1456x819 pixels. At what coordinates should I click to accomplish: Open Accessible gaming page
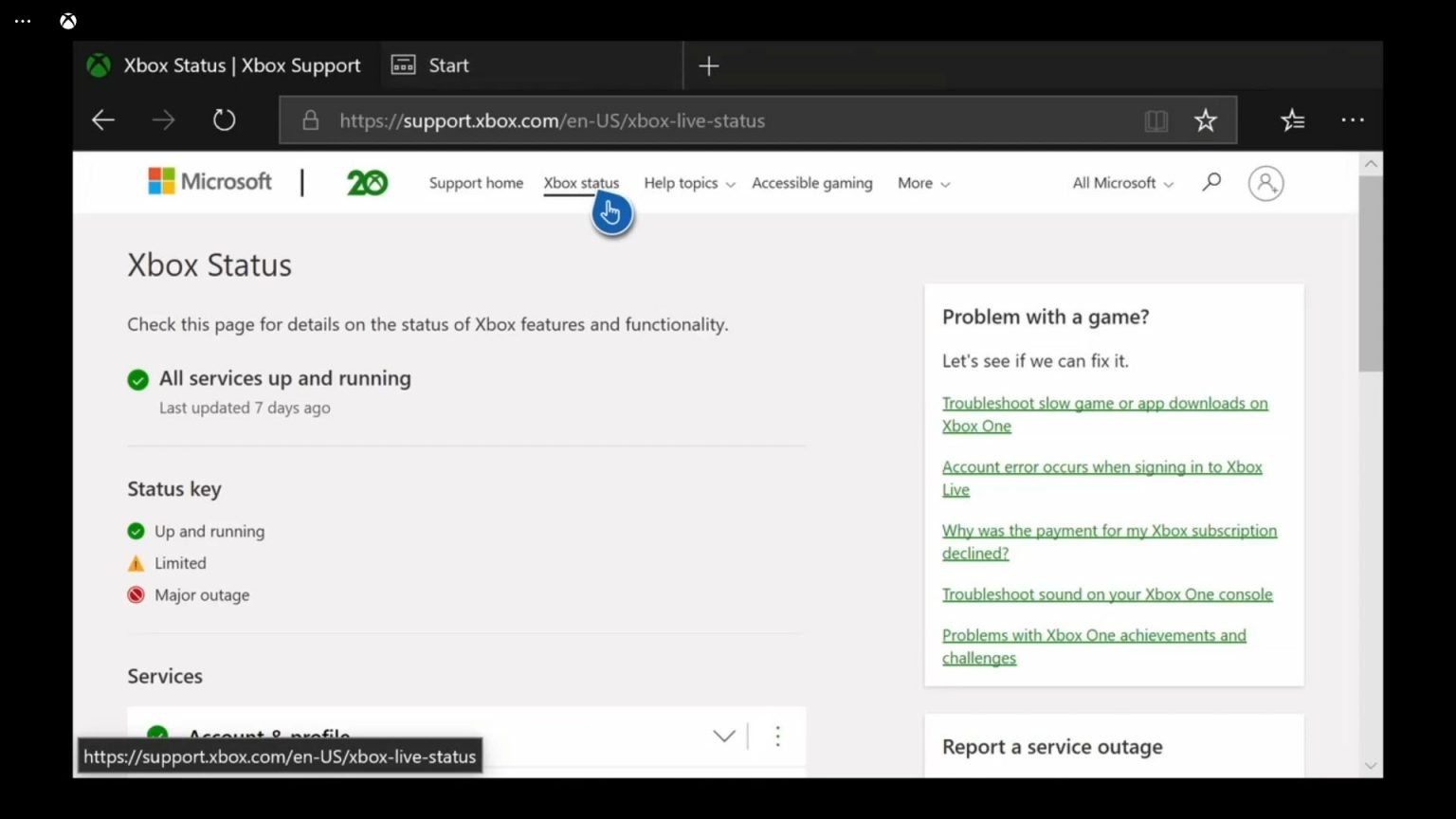click(x=811, y=183)
